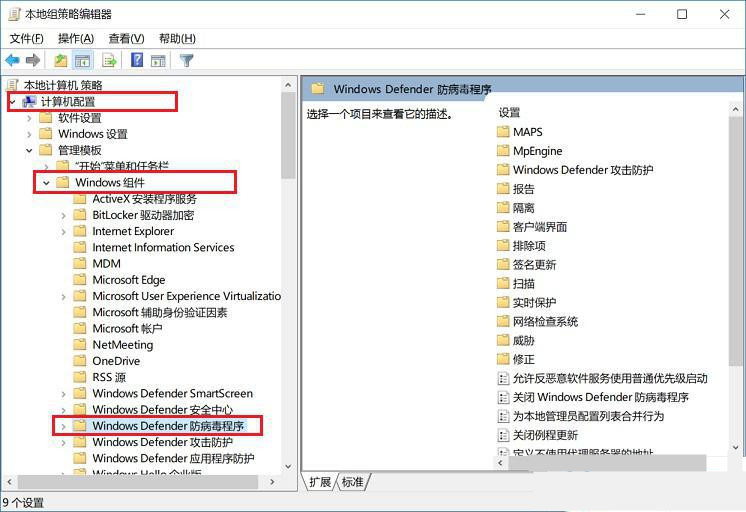Toggle the Show/Hide console tree icon
This screenshot has height=512, width=746.
click(x=83, y=60)
